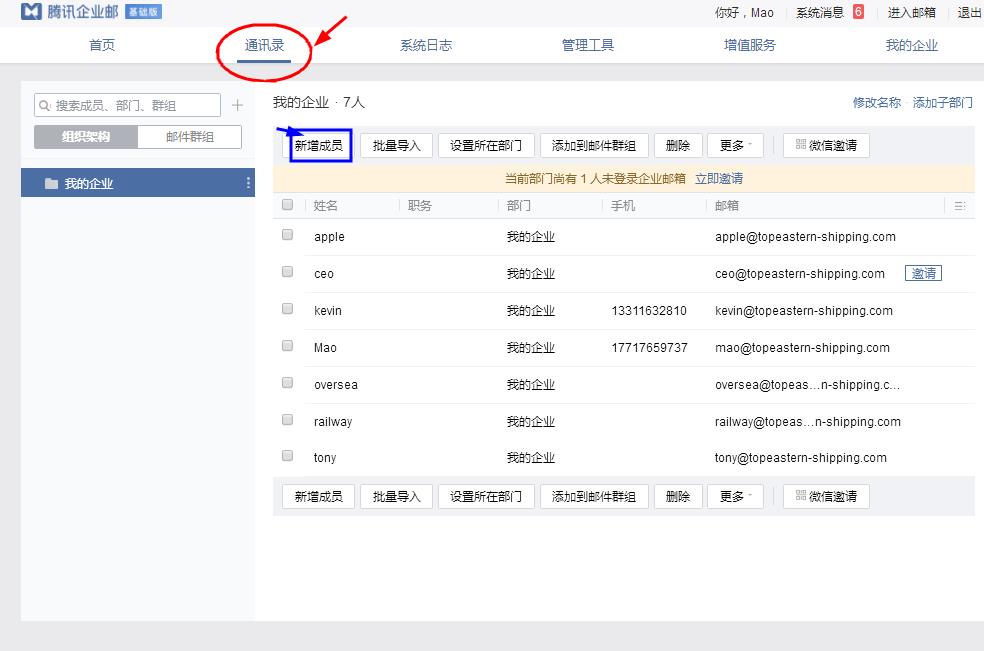The height and width of the screenshot is (651, 984).
Task: Open the red system message count badge
Action: [x=858, y=12]
